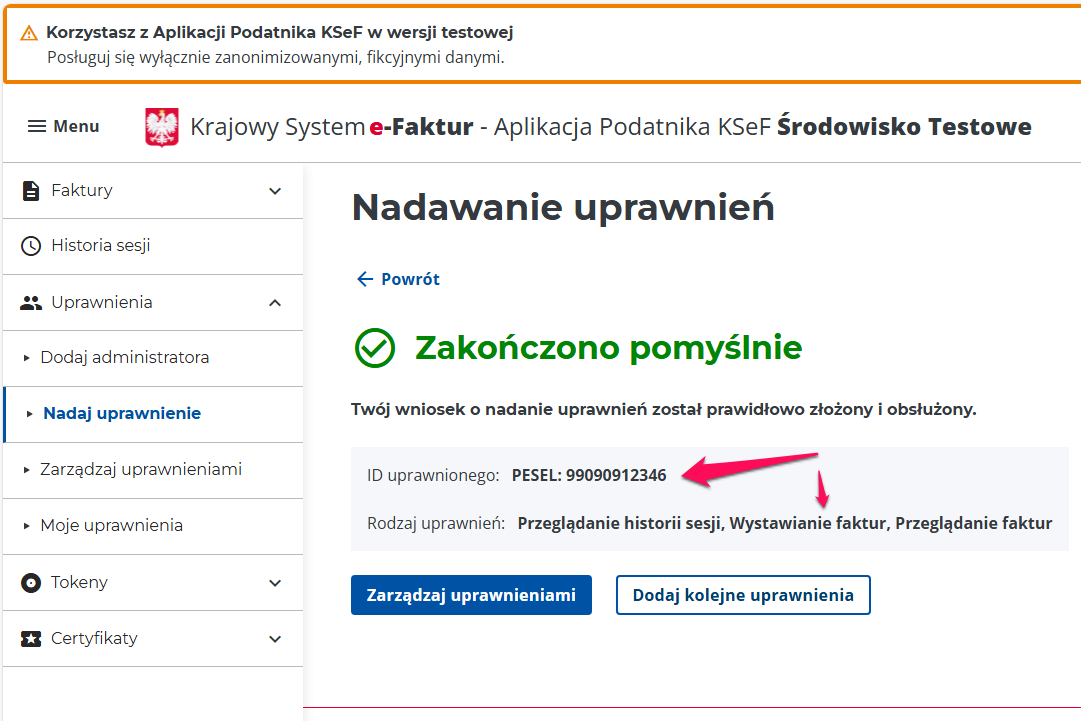The height and width of the screenshot is (721, 1081).
Task: Click the Polish eagle emblem logo
Action: [162, 128]
